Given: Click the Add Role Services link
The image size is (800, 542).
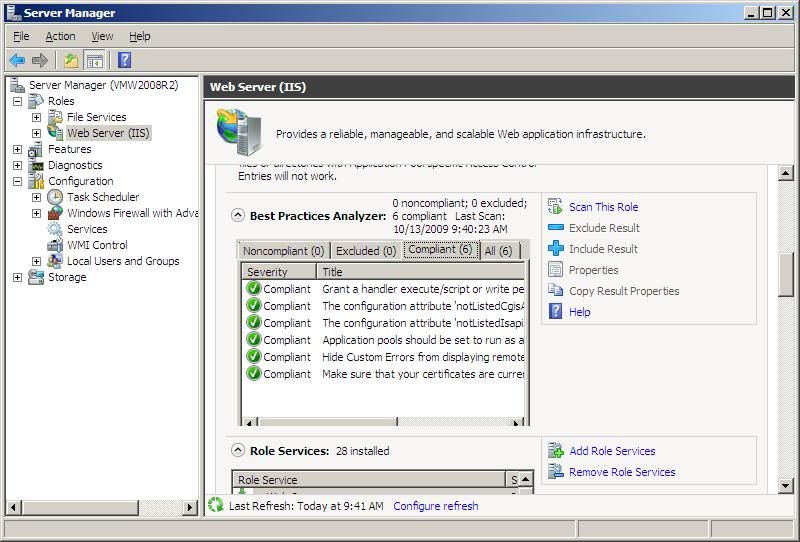Looking at the screenshot, I should [x=612, y=451].
